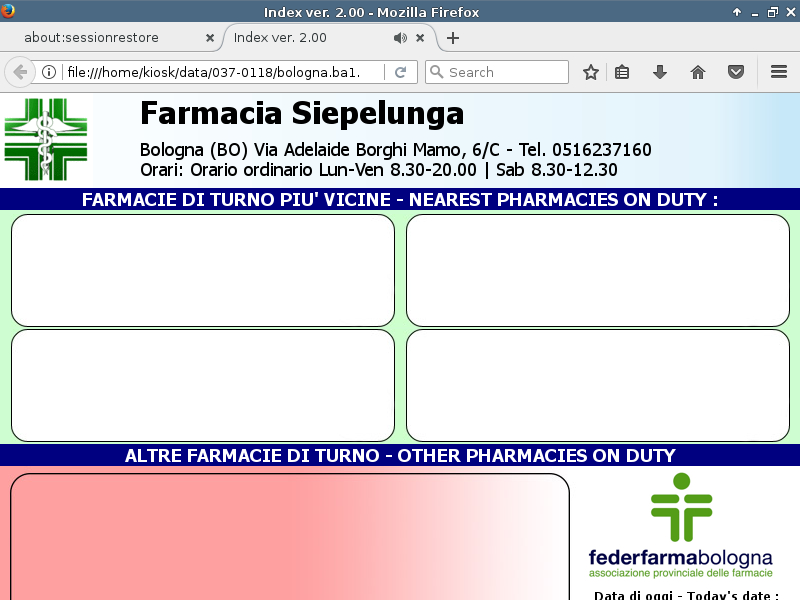
Task: Expand search engine options via magnifier icon
Action: click(x=436, y=72)
